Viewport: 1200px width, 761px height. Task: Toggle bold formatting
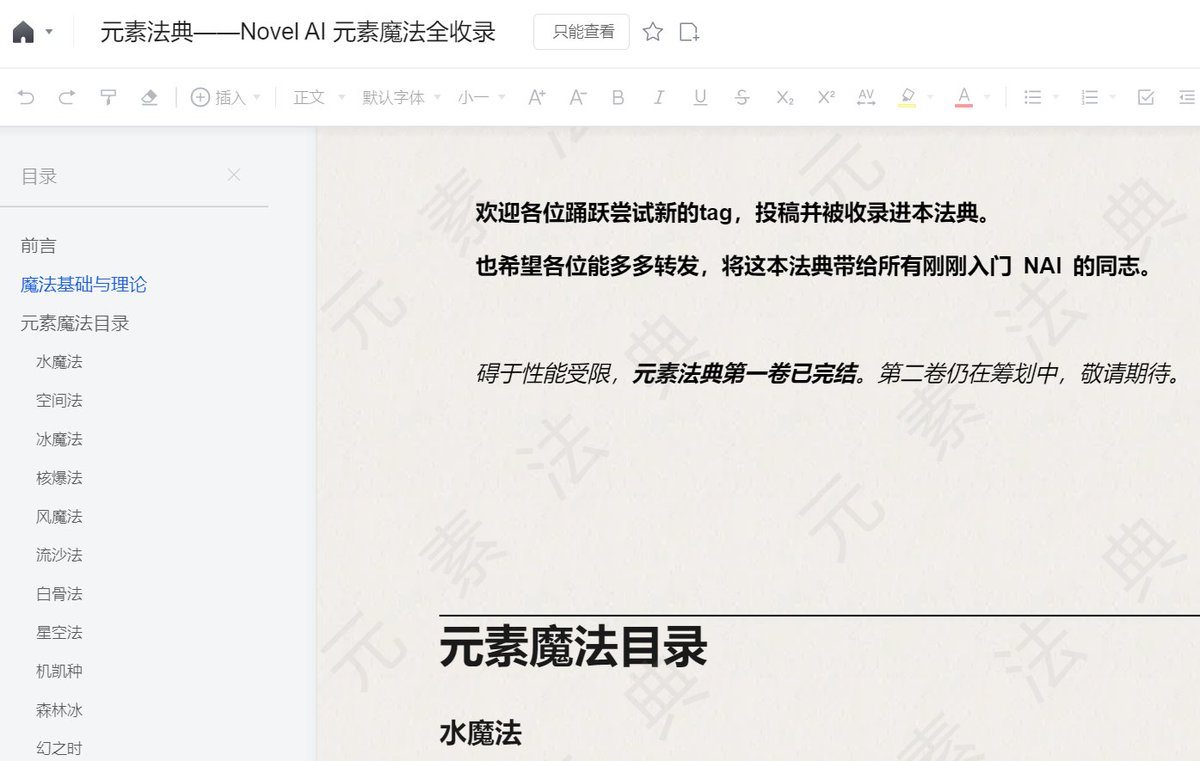point(618,97)
